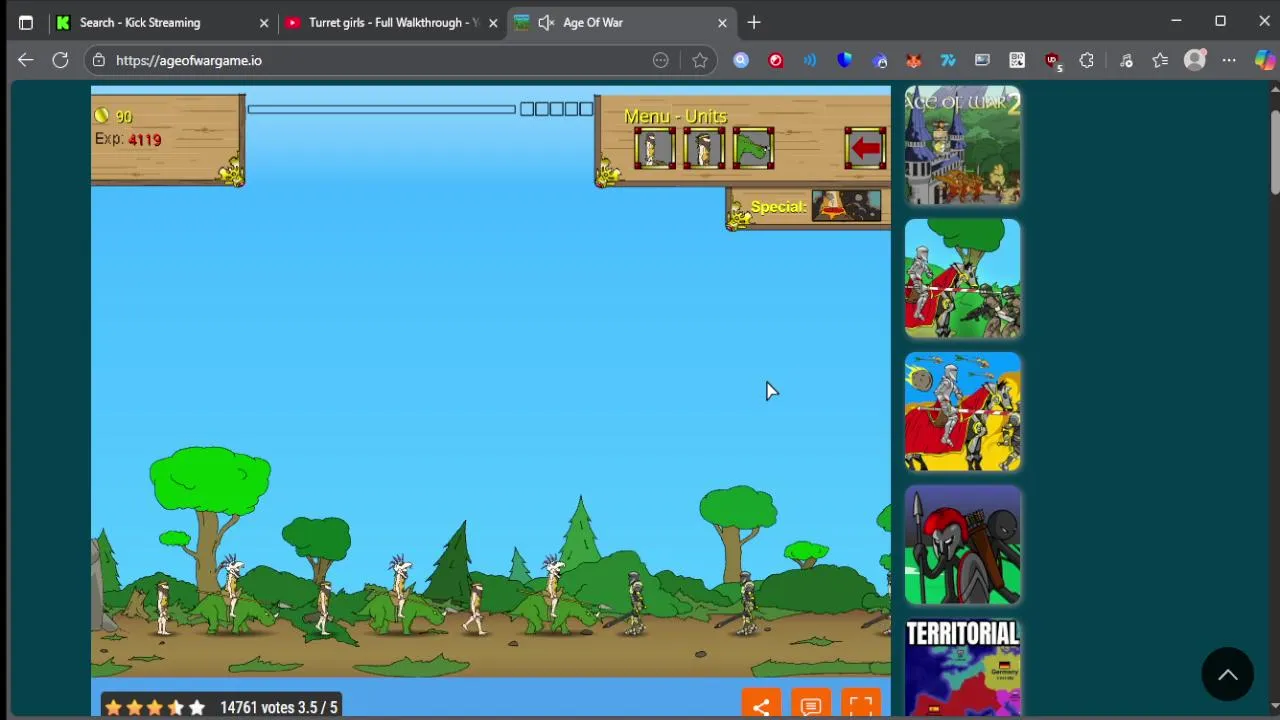1280x720 pixels.
Task: Open browser Settings and more menu
Action: coord(1229,60)
